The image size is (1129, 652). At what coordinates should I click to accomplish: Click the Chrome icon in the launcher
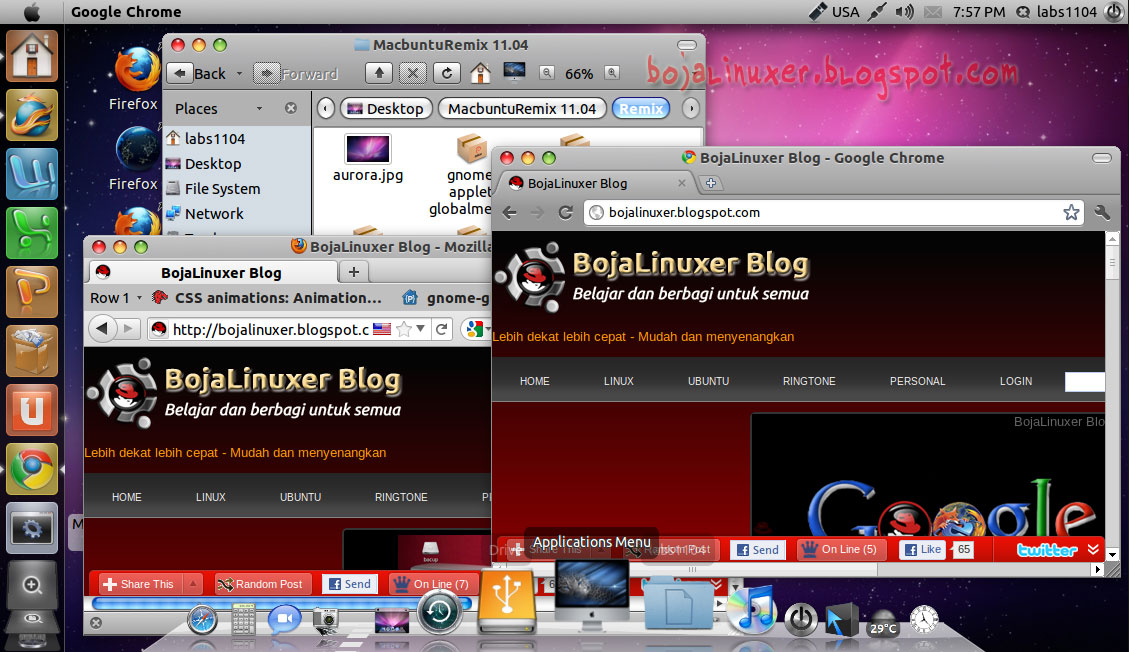point(32,469)
